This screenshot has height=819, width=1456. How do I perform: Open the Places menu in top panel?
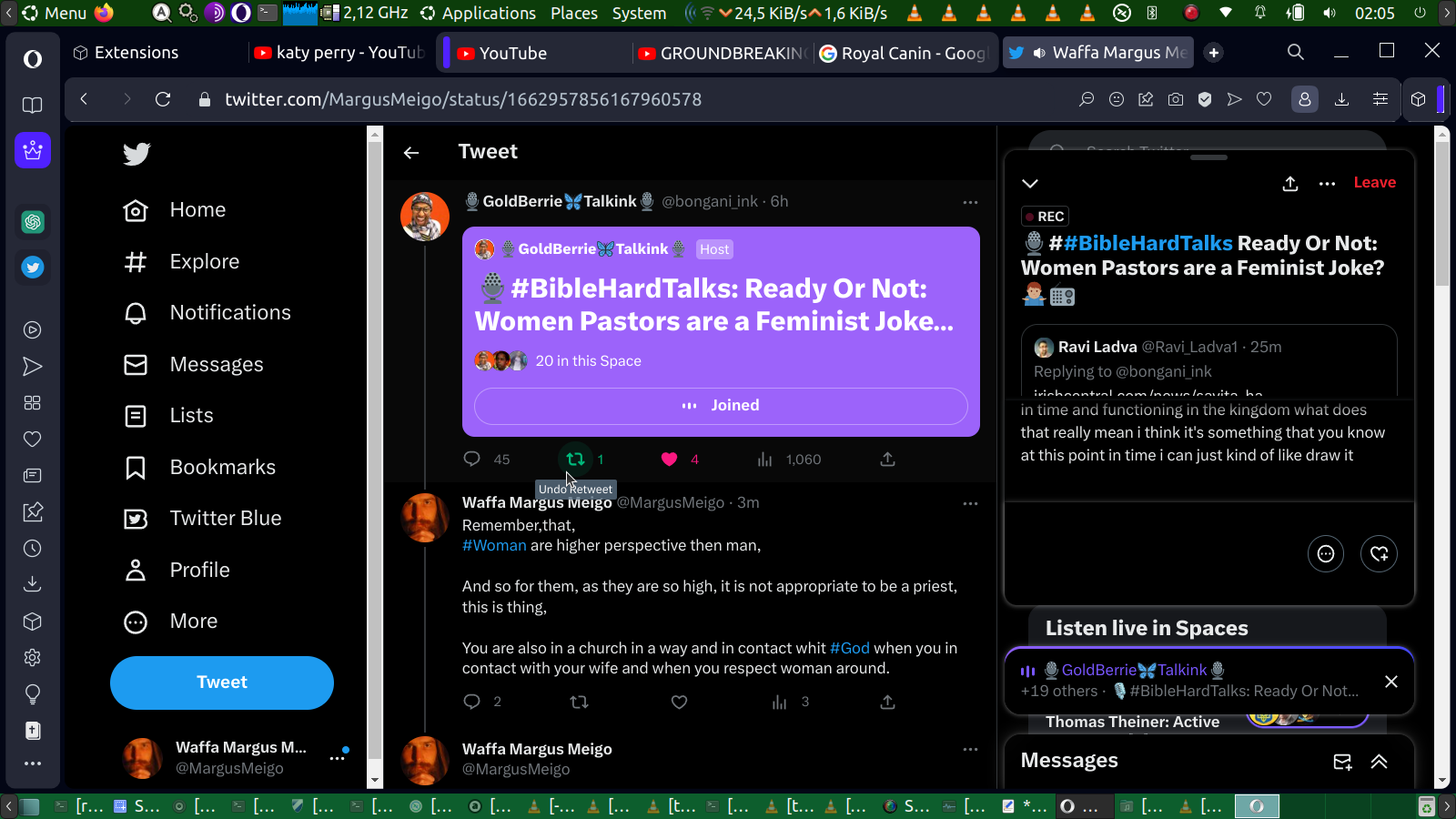tap(574, 13)
